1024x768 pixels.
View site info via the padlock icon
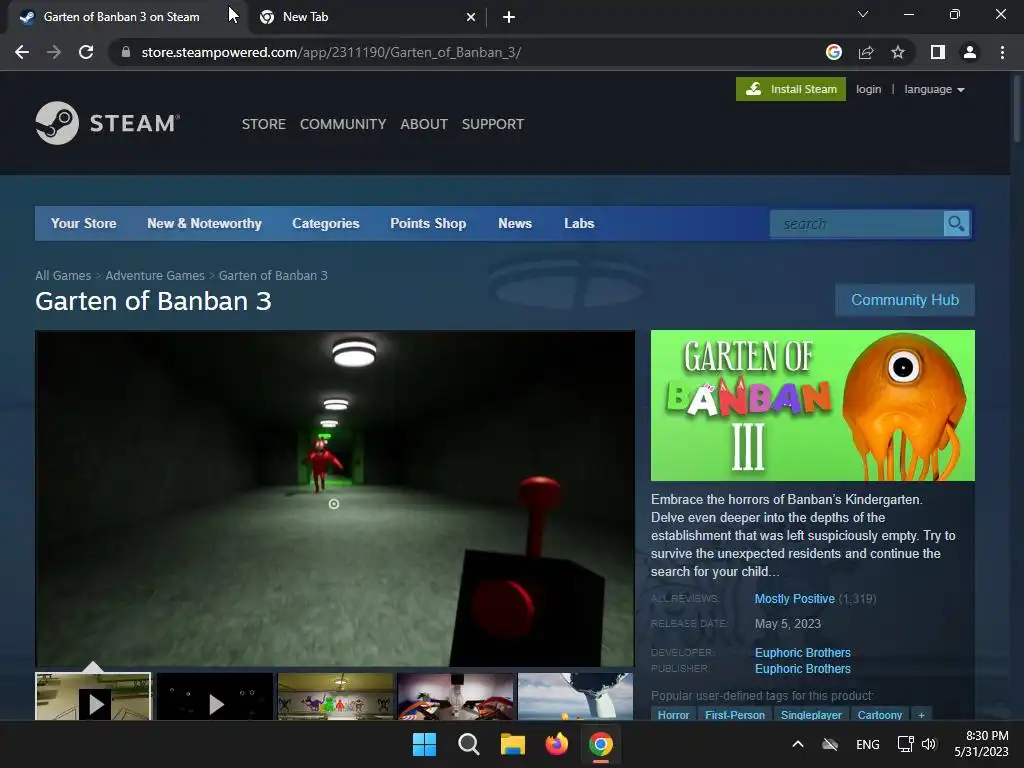click(126, 52)
